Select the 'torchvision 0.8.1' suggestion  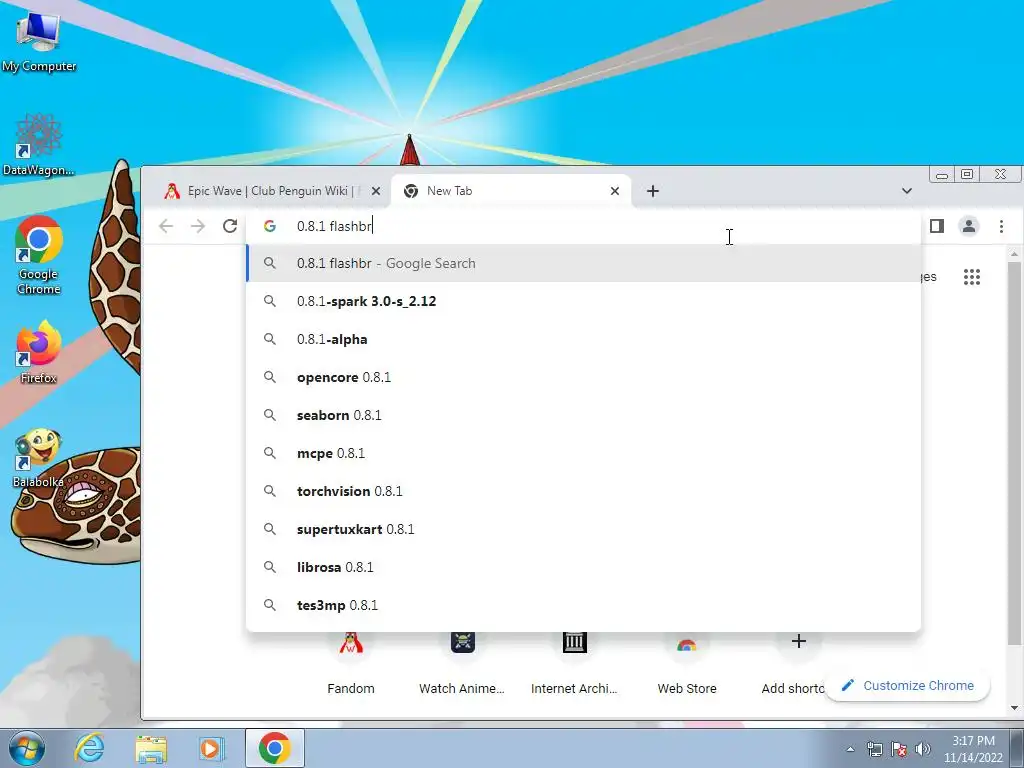tap(583, 490)
